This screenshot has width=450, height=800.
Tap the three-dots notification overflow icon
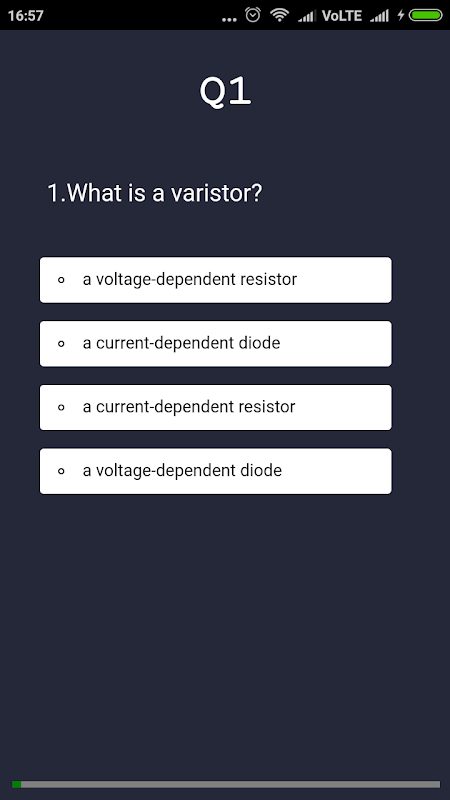pyautogui.click(x=230, y=19)
